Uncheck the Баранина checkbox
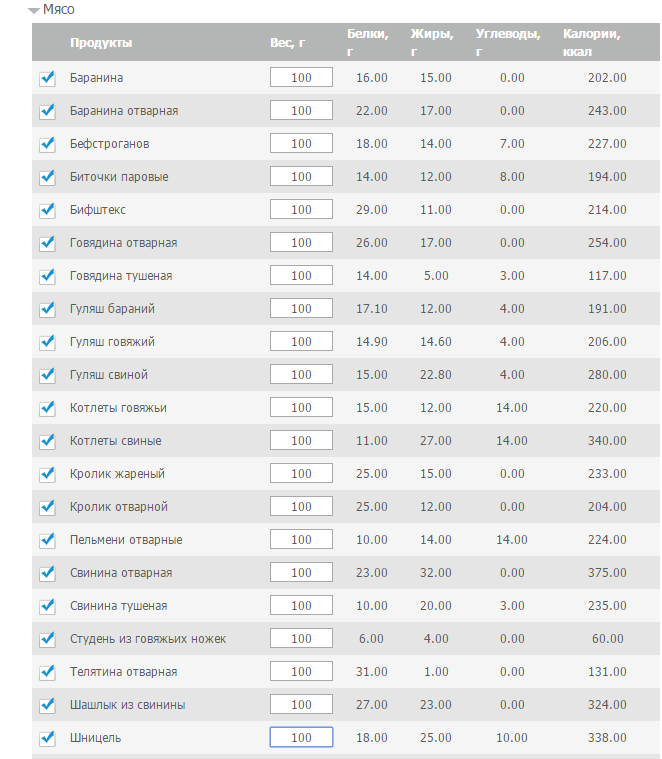 click(x=47, y=78)
